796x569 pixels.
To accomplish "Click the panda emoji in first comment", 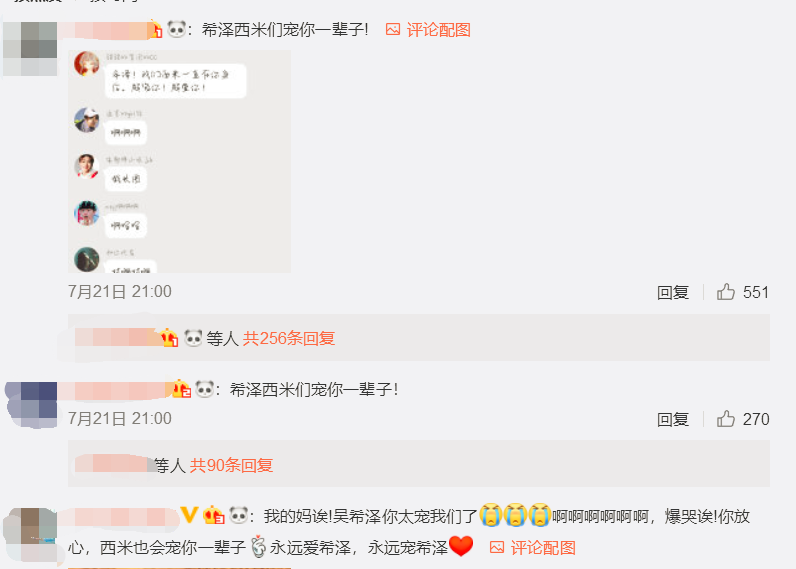I will coord(177,29).
